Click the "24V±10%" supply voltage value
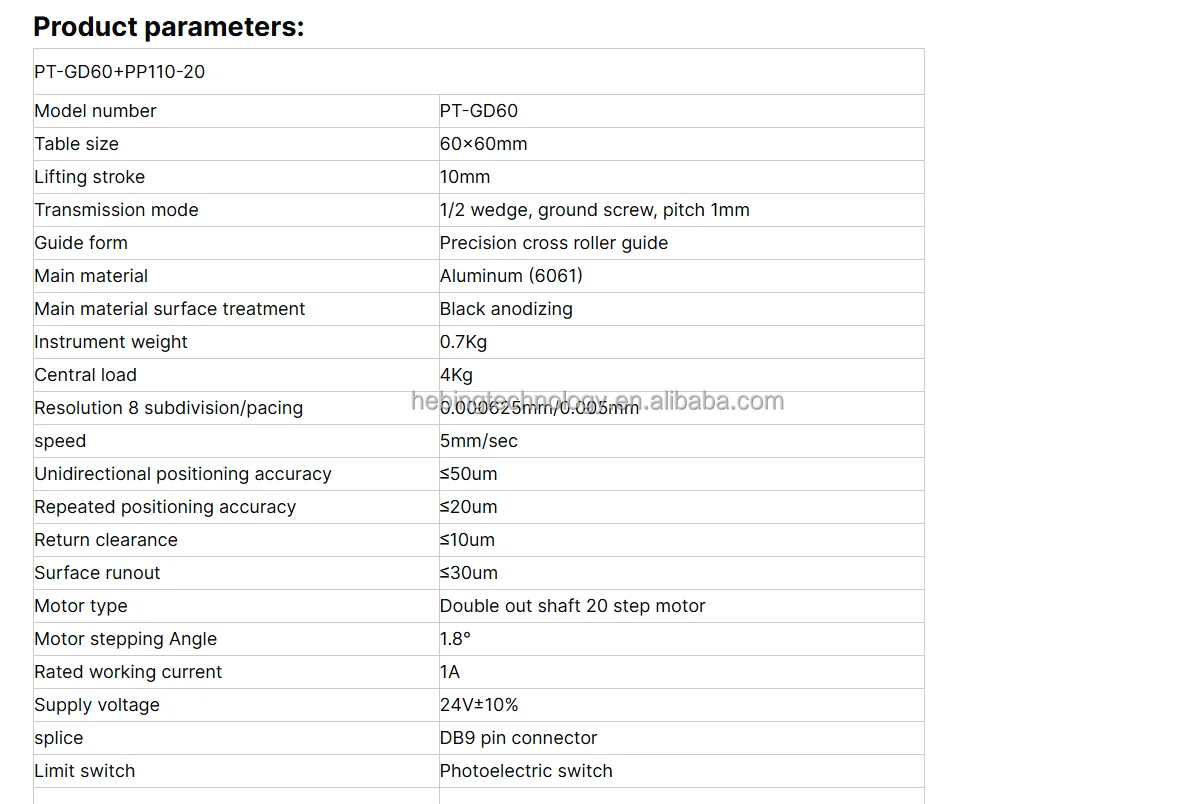 point(479,705)
